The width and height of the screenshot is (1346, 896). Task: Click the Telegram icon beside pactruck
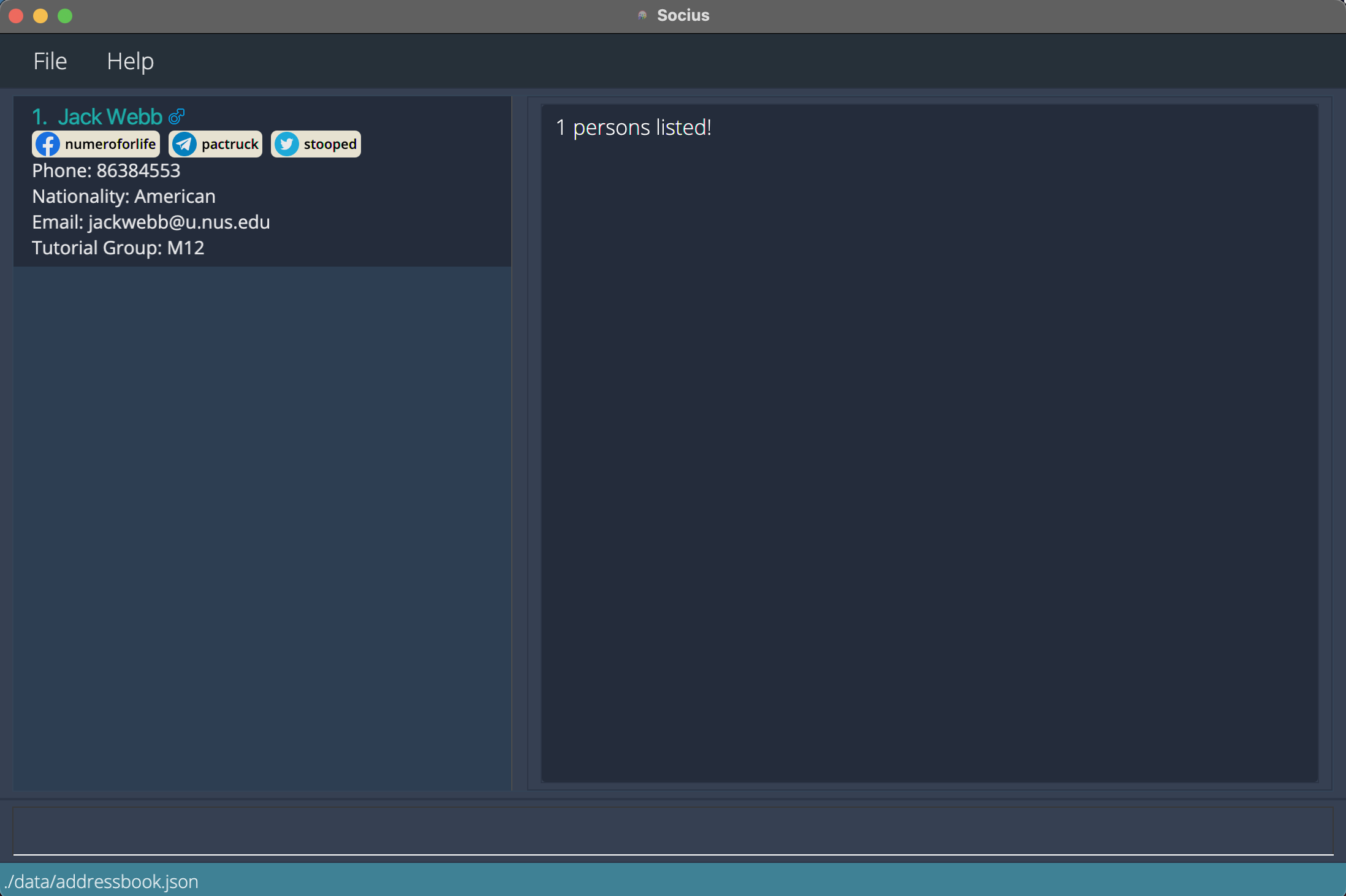184,144
